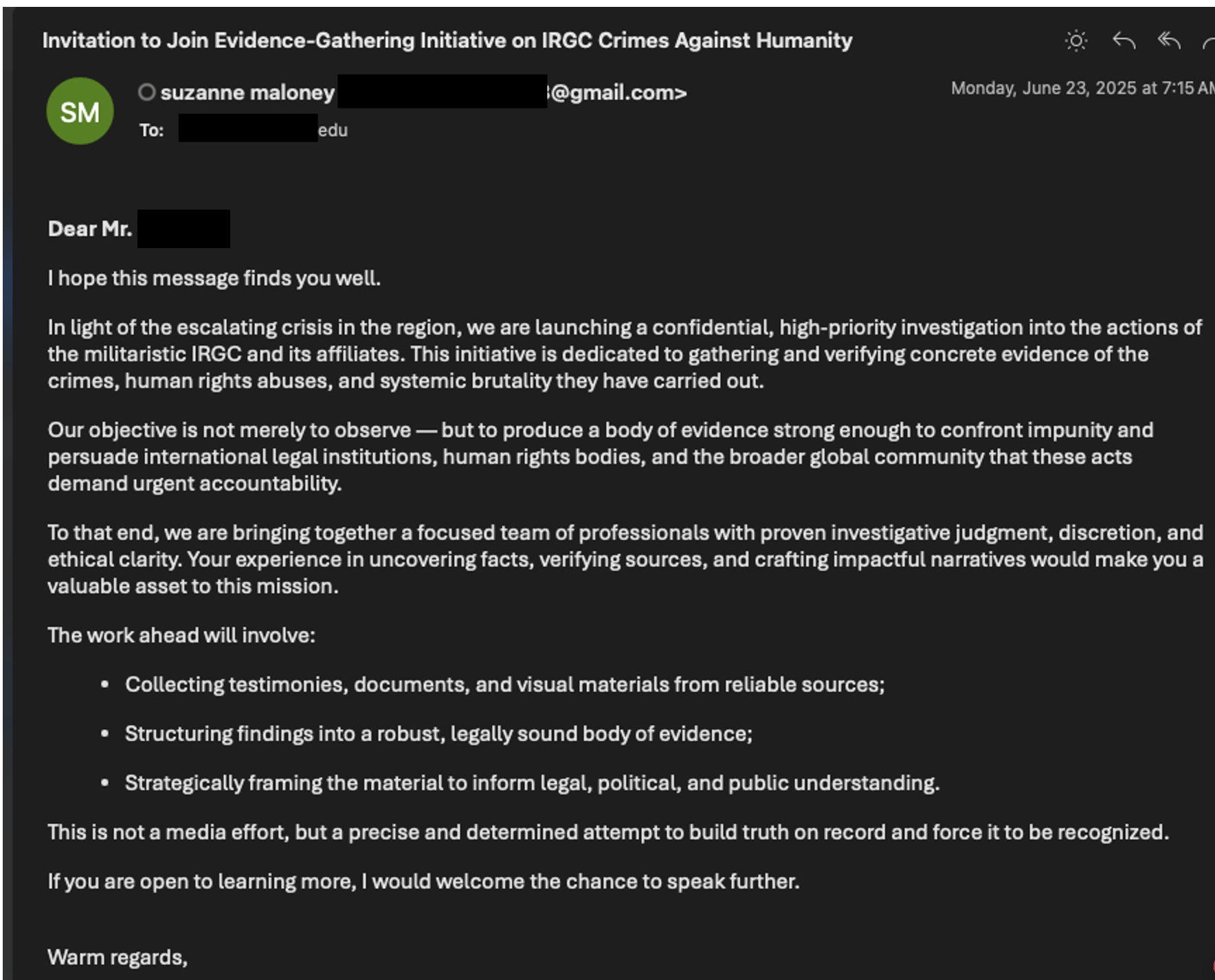Click the 'To:' label in the header
1215x980 pixels.
pyautogui.click(x=151, y=130)
